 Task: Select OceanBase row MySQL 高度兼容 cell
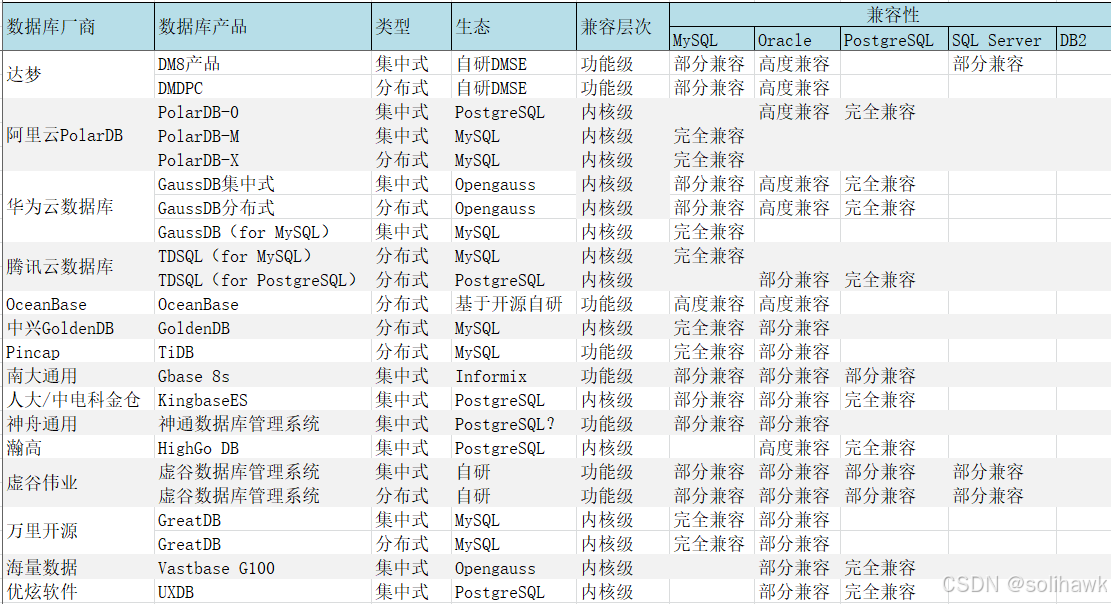[712, 304]
